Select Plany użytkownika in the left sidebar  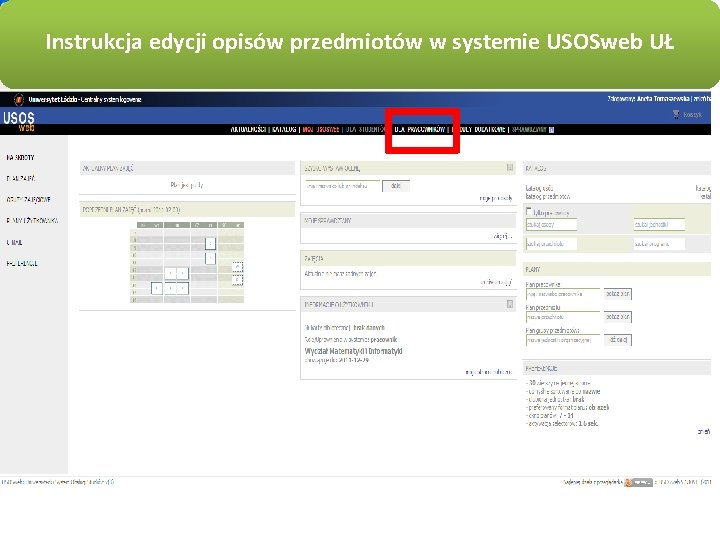(32, 221)
